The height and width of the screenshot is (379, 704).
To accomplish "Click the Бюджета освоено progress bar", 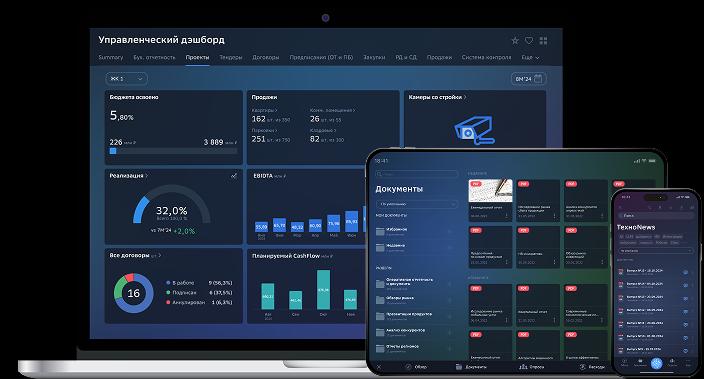I will tap(173, 151).
